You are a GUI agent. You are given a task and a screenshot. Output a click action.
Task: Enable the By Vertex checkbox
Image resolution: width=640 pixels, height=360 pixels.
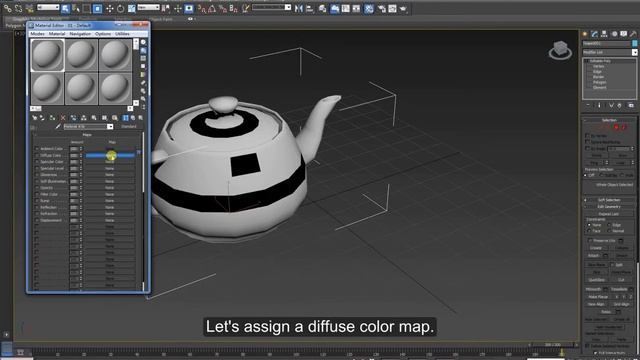pyautogui.click(x=587, y=136)
